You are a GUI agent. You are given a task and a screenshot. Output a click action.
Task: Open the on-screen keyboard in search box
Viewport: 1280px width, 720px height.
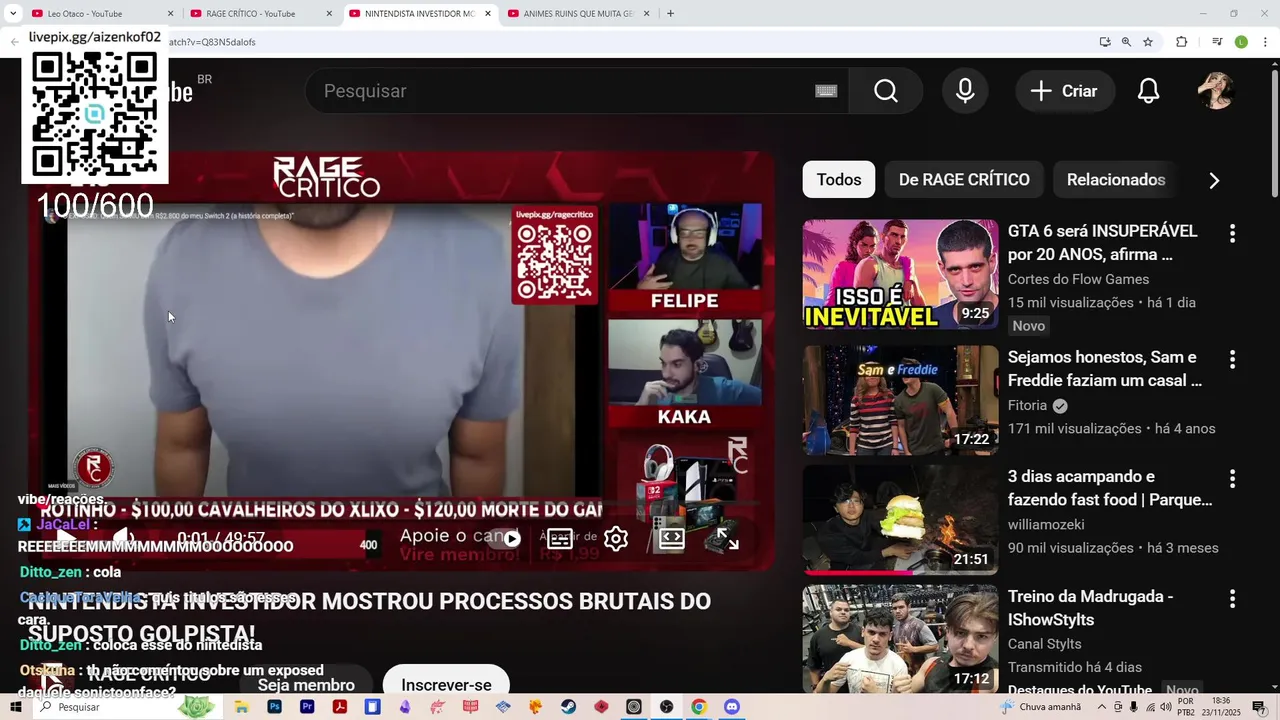[x=826, y=91]
